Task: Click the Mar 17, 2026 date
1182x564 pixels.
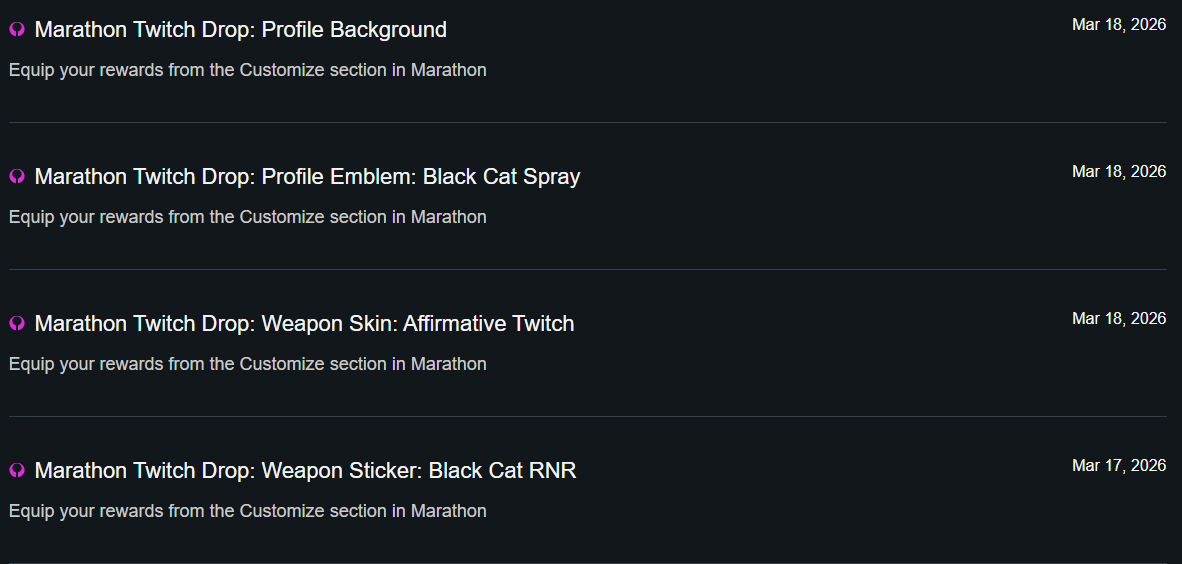Action: 1119,466
